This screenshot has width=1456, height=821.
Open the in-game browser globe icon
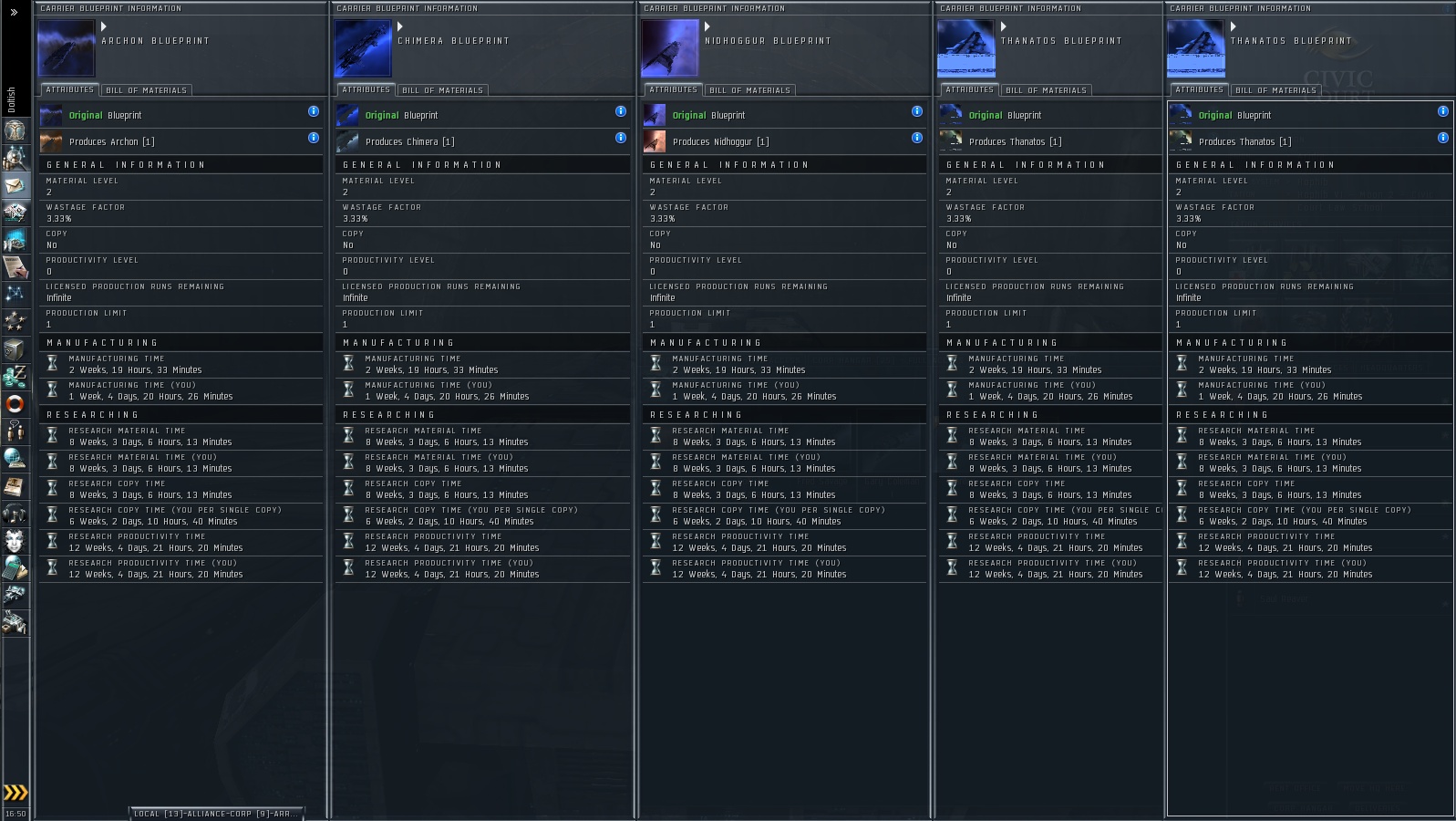pos(15,458)
